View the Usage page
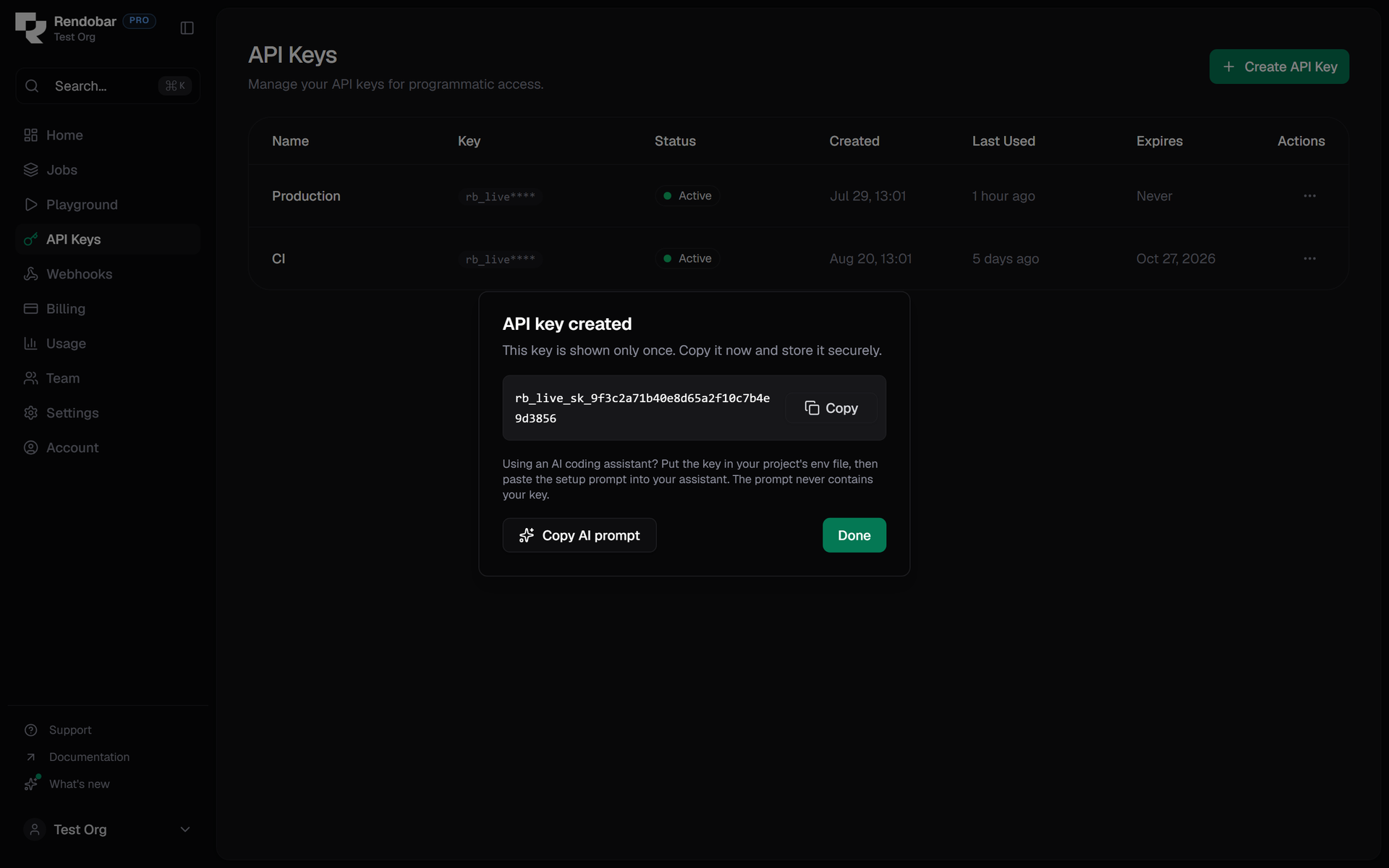1389x868 pixels. click(108, 344)
